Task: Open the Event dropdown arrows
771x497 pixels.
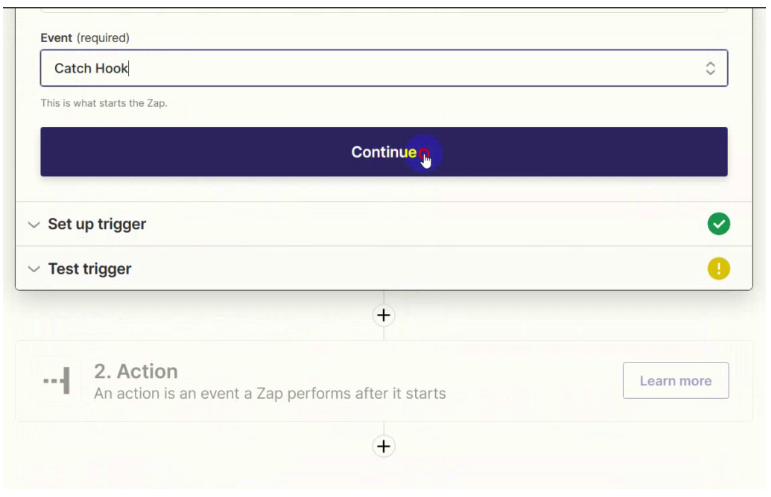Action: (710, 68)
